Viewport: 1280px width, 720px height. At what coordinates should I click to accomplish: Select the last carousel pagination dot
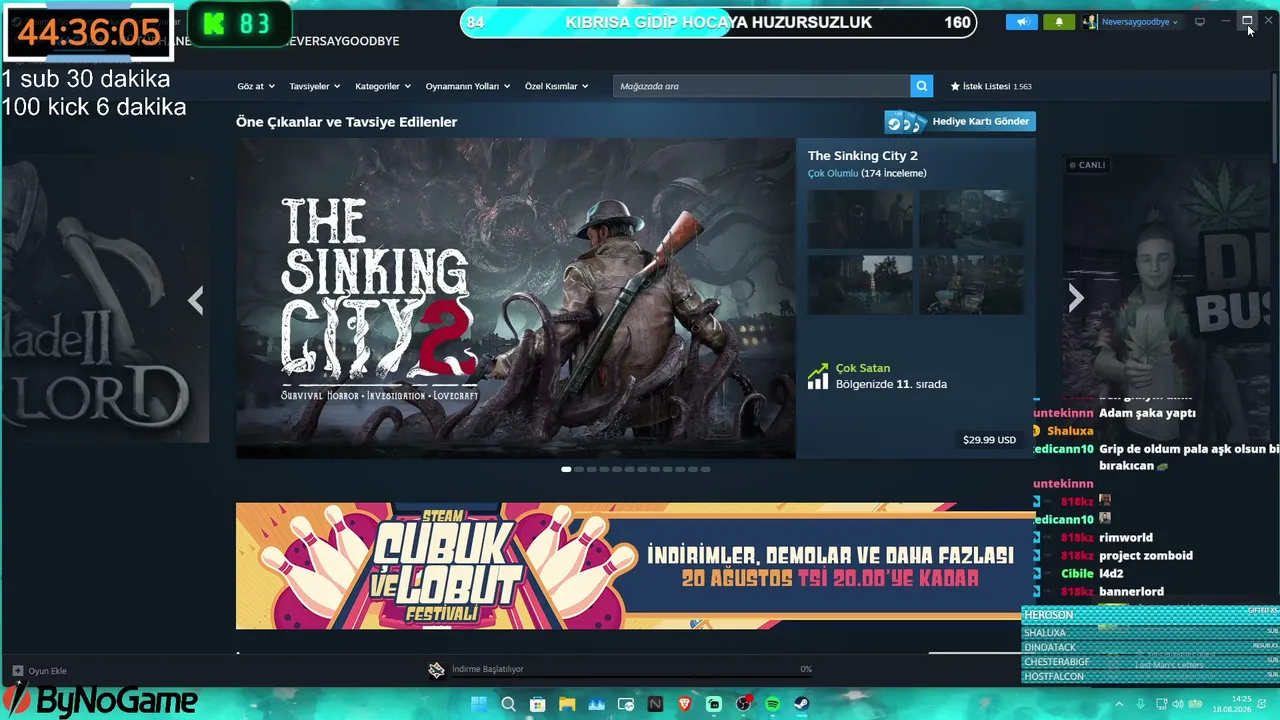(x=706, y=469)
